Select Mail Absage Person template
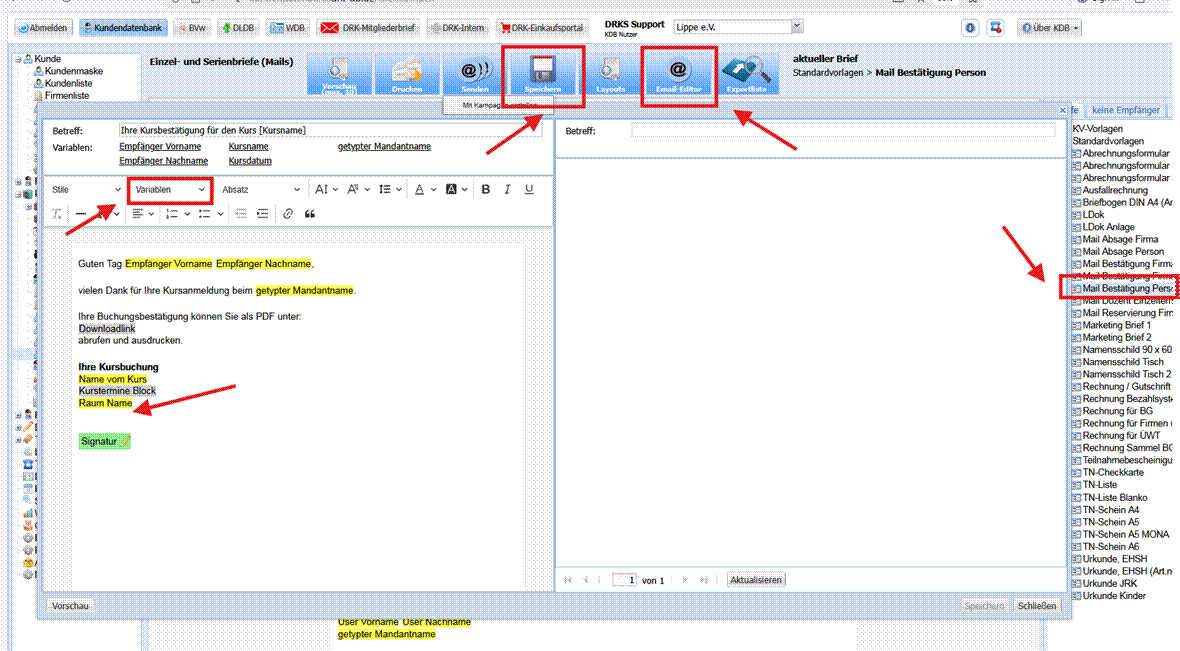 click(1122, 252)
